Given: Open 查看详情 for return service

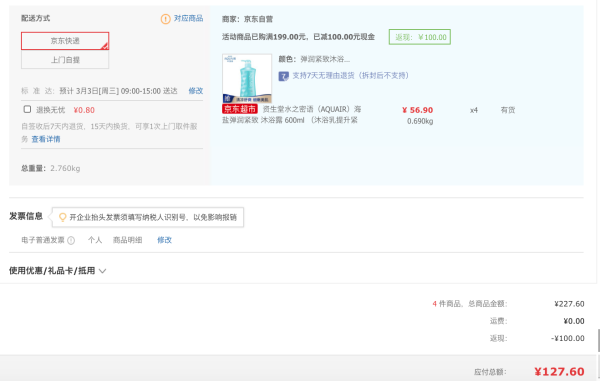Looking at the screenshot, I should click(x=46, y=139).
